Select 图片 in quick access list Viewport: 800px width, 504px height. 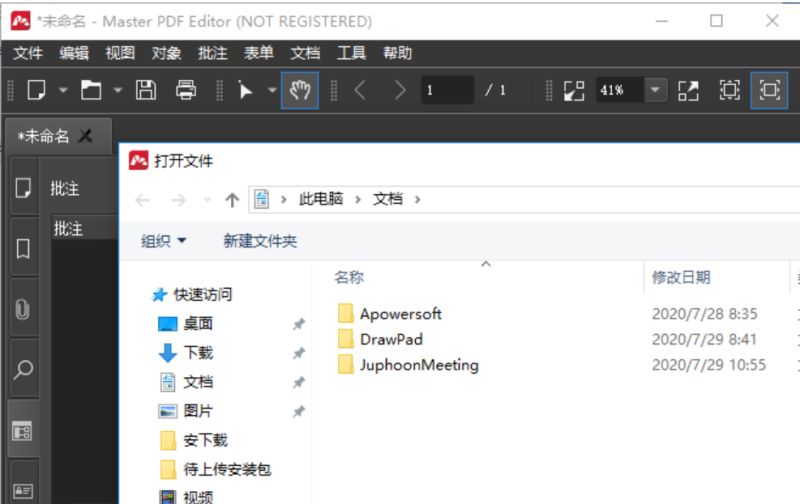pyautogui.click(x=198, y=411)
